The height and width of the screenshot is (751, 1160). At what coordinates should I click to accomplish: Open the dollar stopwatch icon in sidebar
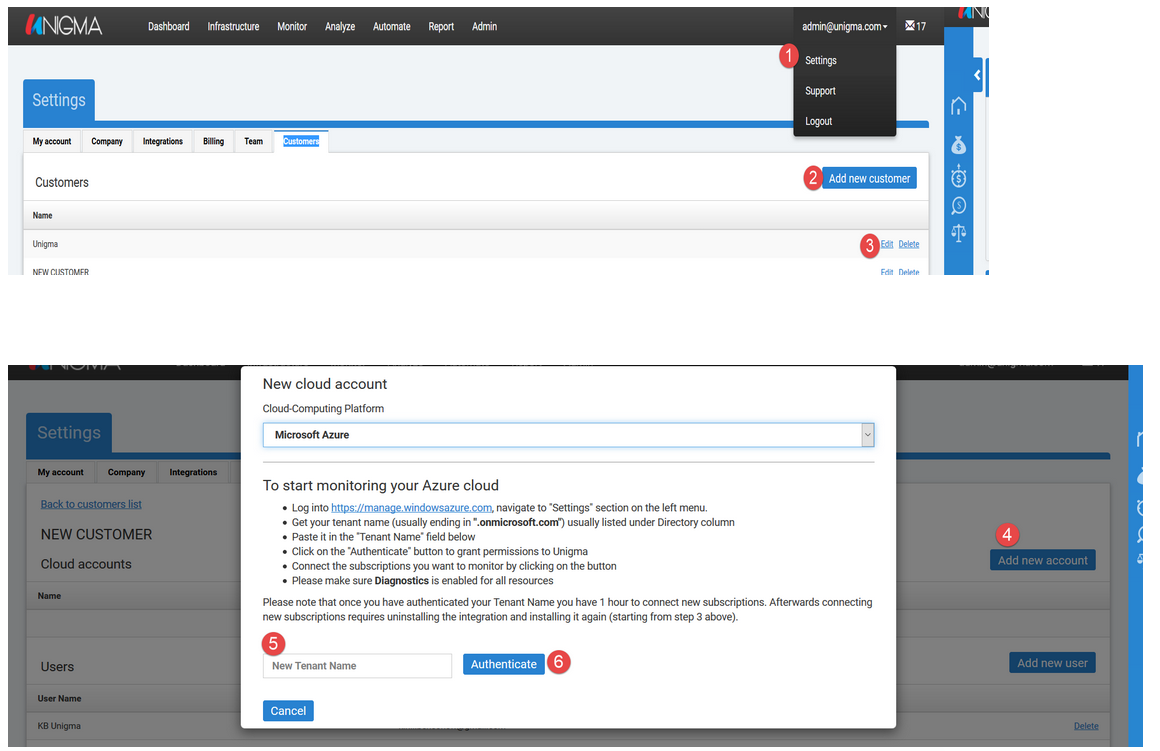(959, 176)
